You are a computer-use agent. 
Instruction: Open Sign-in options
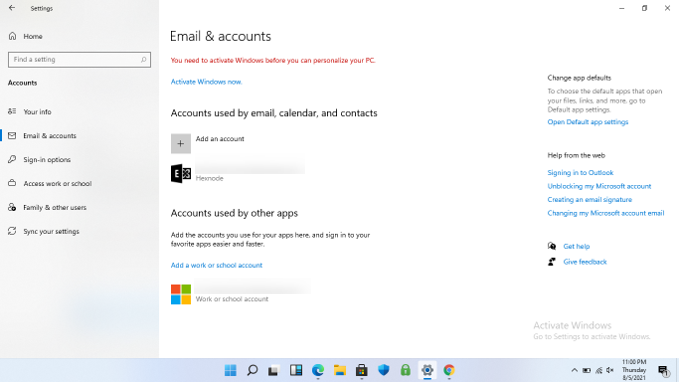click(x=47, y=160)
